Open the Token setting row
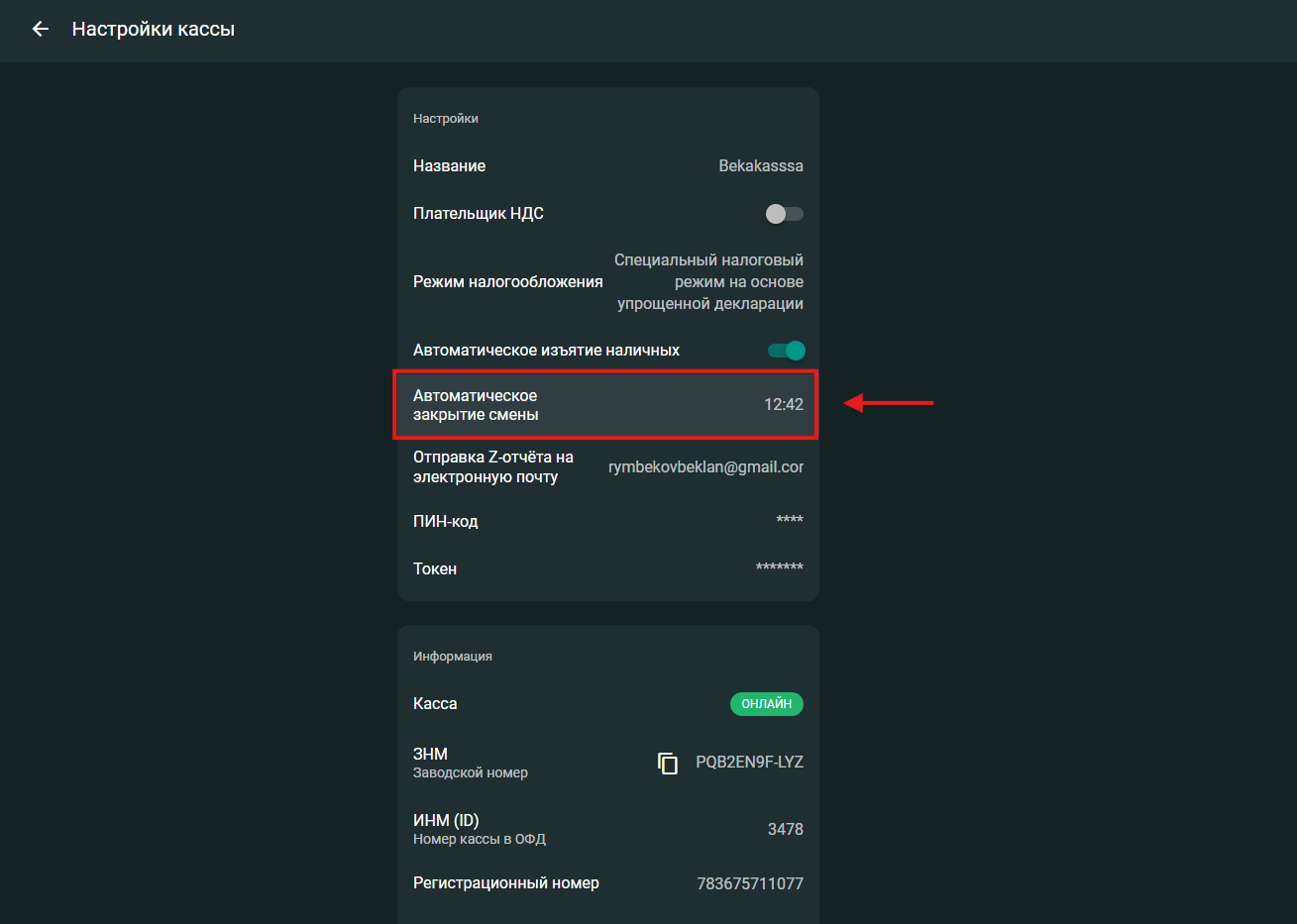The width and height of the screenshot is (1297, 924). [x=607, y=568]
